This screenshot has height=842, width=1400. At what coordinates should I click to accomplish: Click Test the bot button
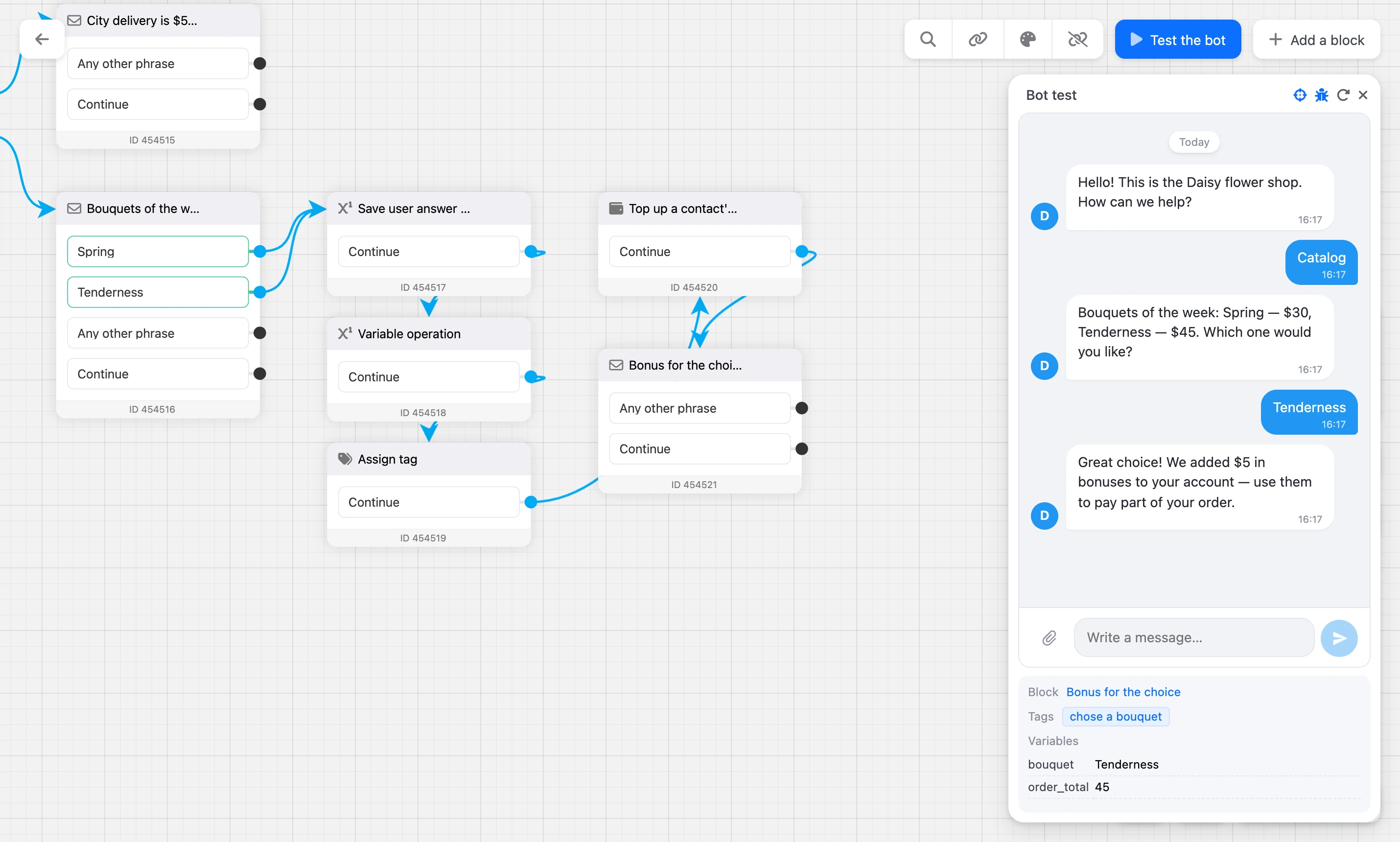tap(1178, 40)
